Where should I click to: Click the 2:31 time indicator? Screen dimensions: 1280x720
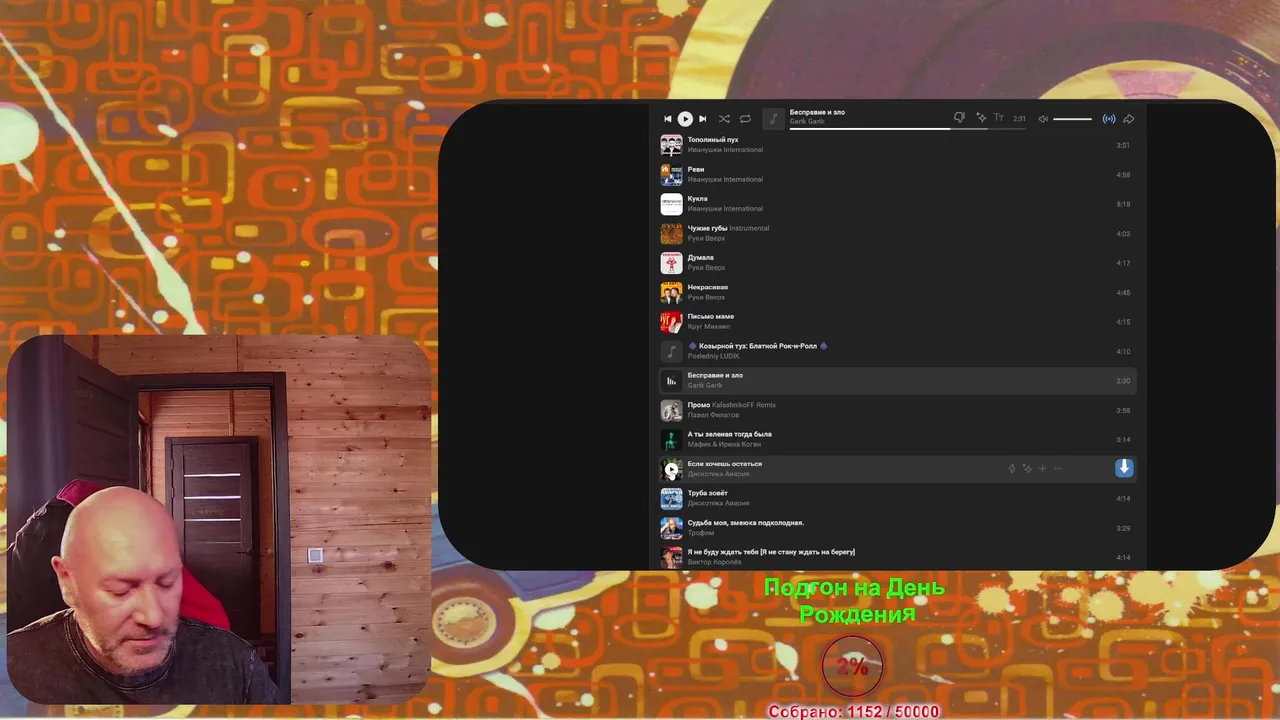click(x=1019, y=119)
